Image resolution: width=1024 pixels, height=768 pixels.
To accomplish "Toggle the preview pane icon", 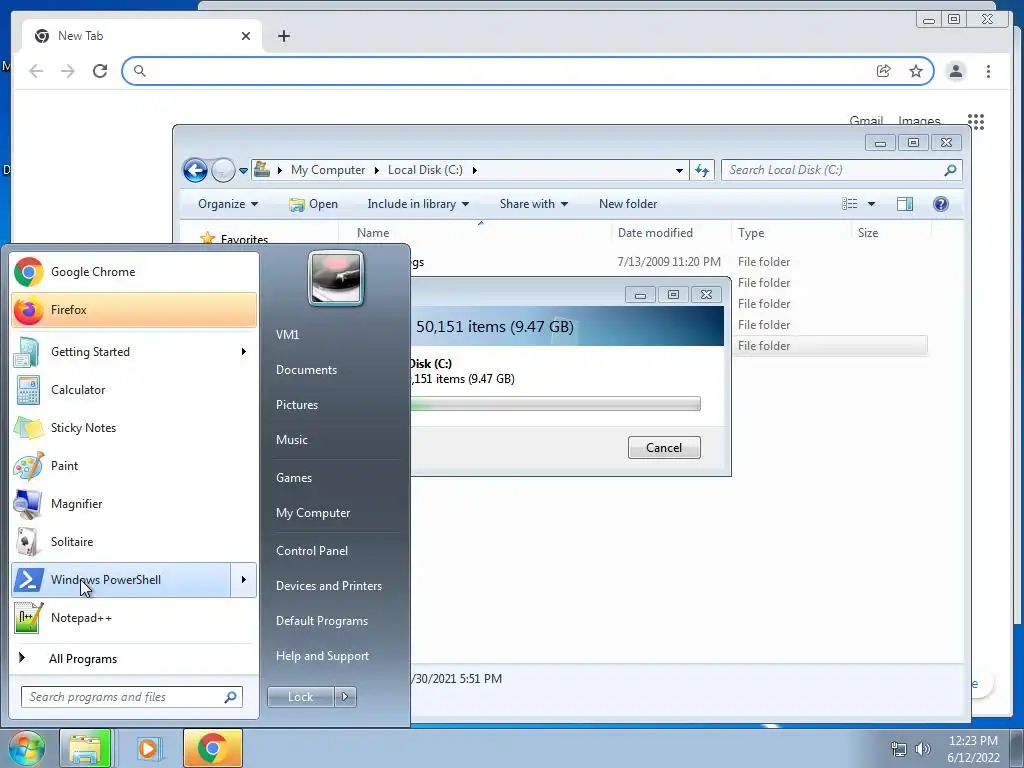I will click(904, 204).
